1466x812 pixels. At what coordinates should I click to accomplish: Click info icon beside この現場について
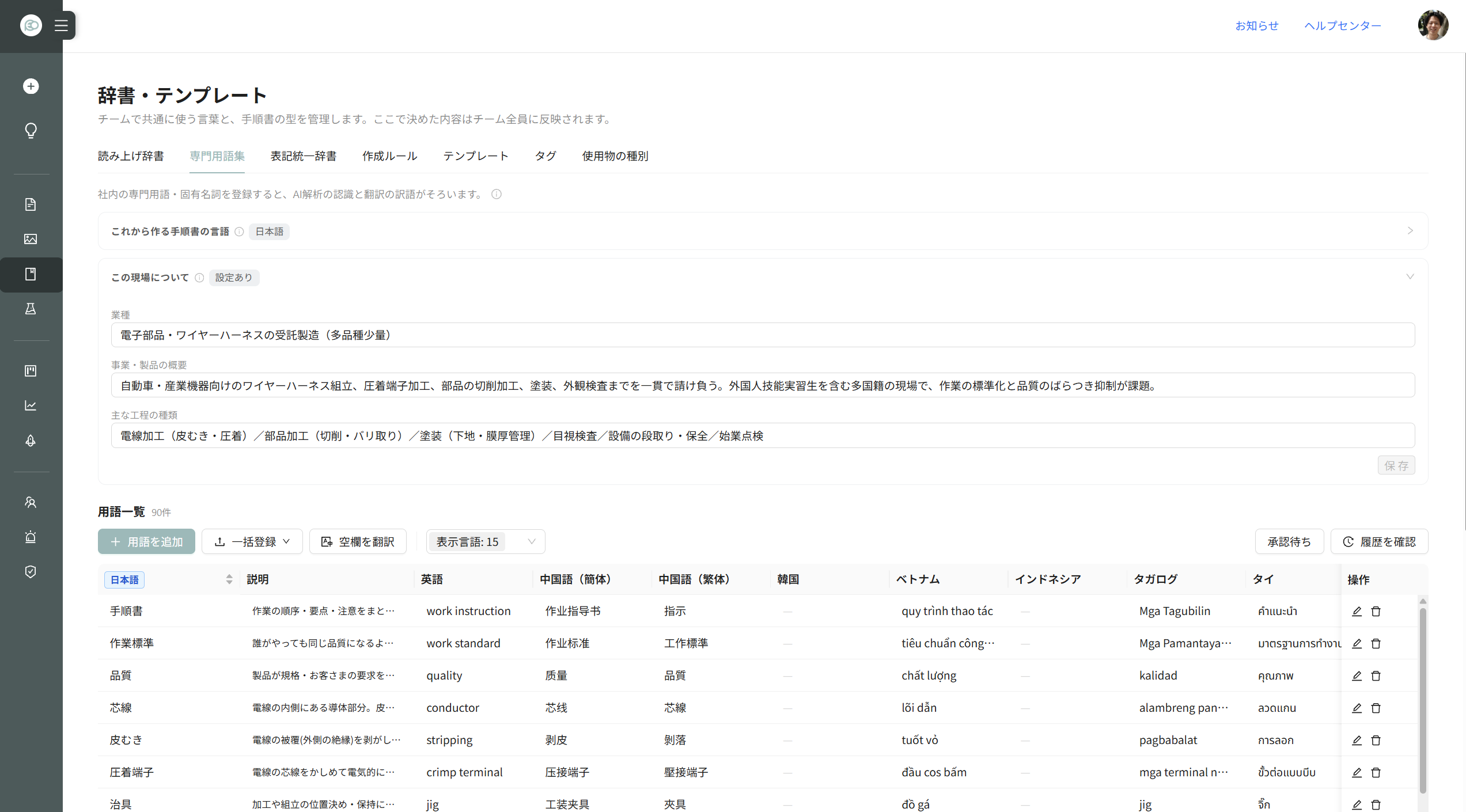(x=199, y=278)
